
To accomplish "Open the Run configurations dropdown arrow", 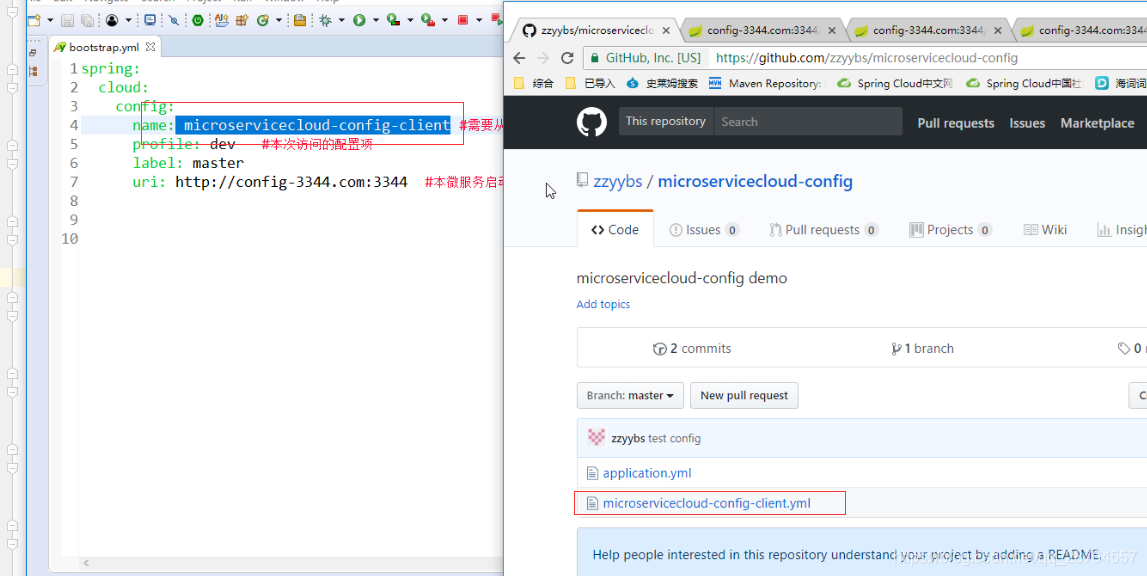I will click(x=376, y=20).
